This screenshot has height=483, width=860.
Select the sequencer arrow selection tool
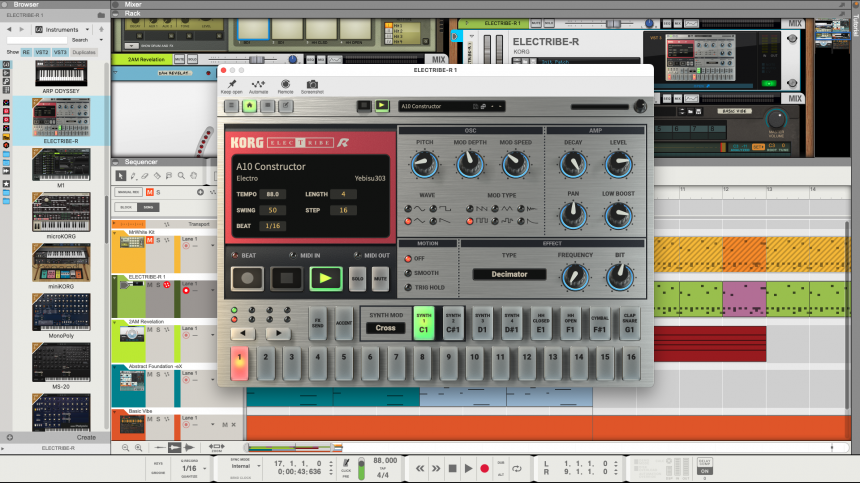click(121, 176)
